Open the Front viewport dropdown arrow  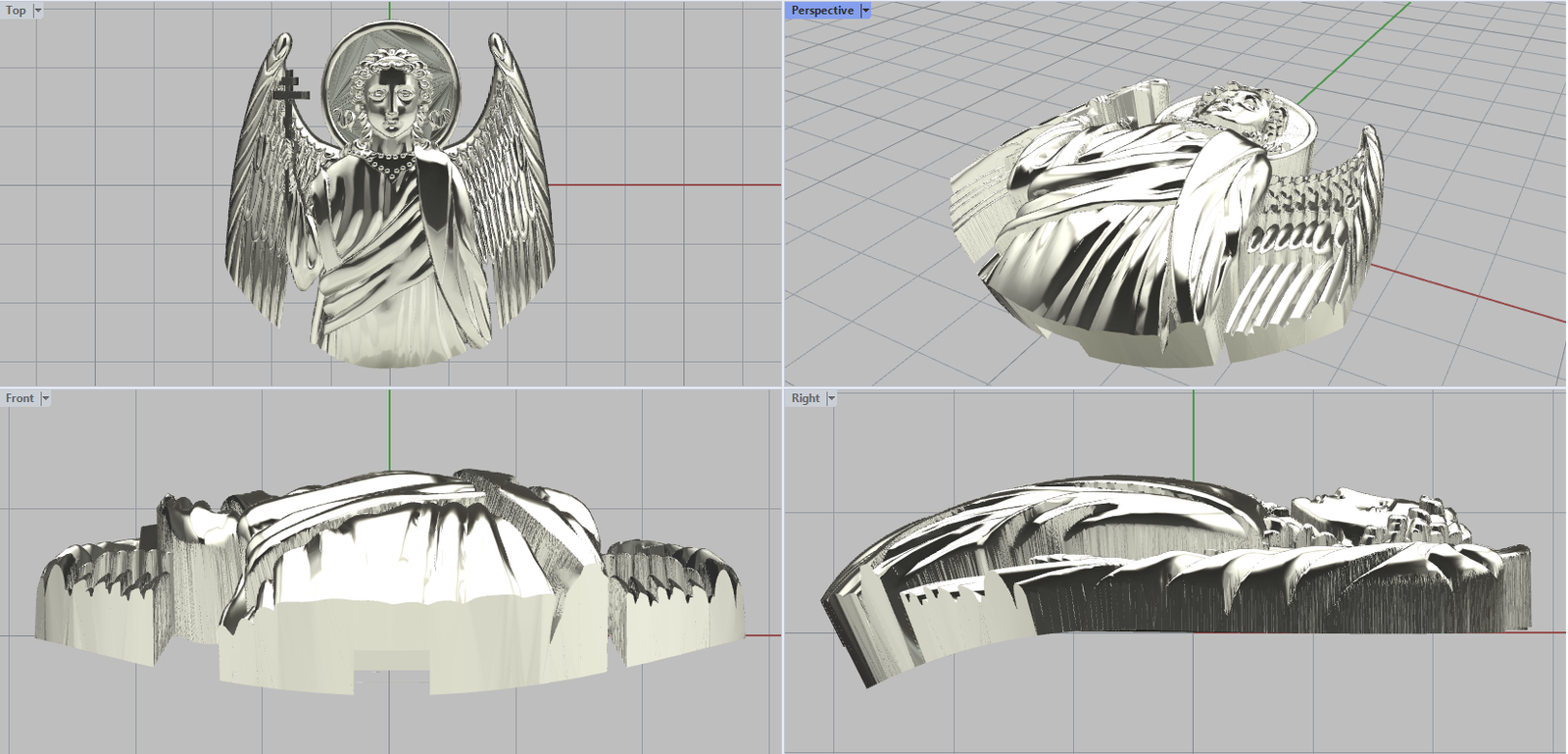[x=45, y=398]
